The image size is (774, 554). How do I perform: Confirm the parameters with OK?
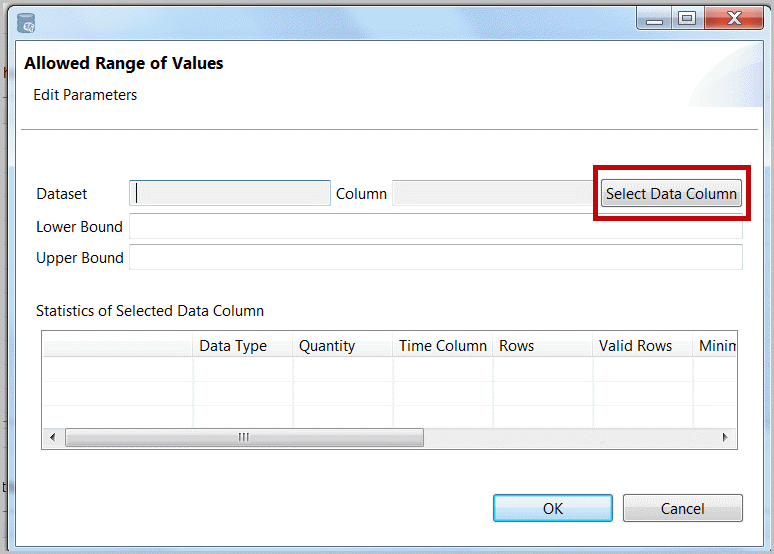click(552, 508)
